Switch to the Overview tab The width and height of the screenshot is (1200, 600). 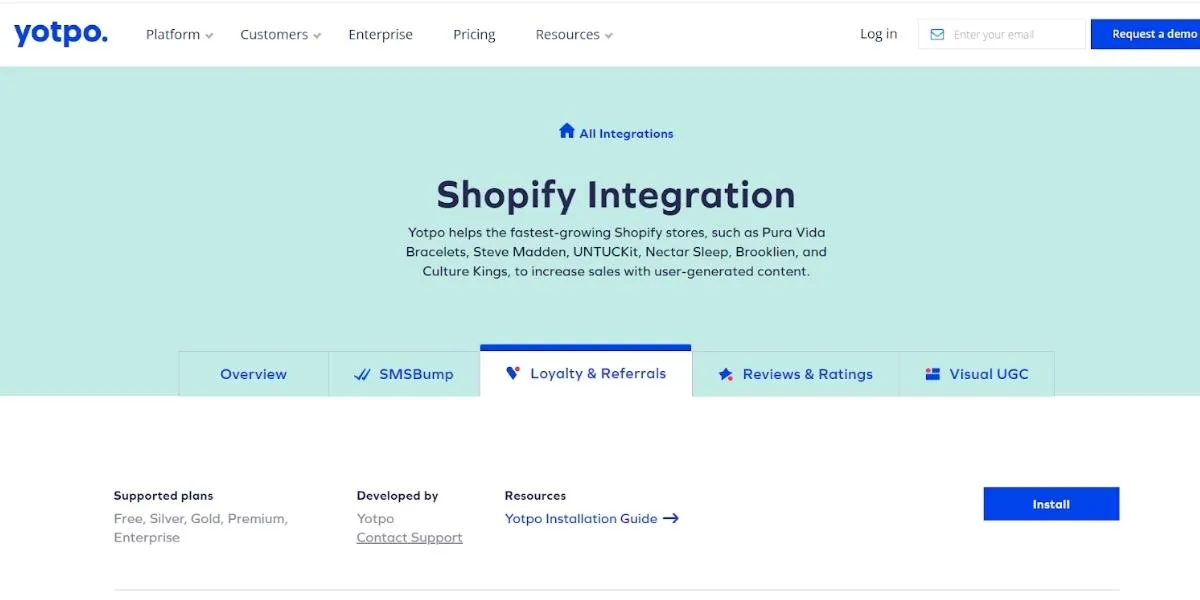(x=254, y=374)
